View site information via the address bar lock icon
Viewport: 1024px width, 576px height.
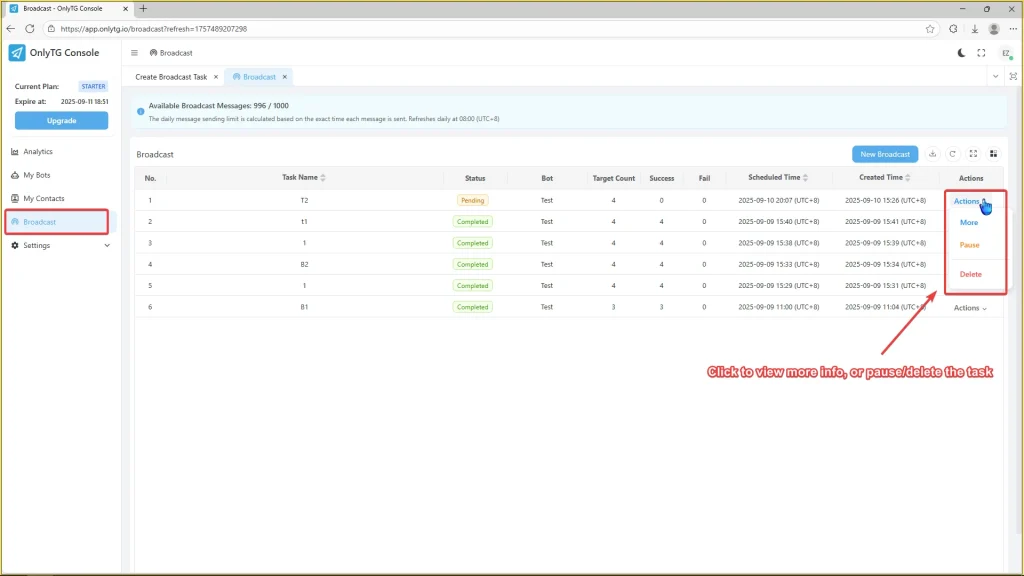pos(52,29)
